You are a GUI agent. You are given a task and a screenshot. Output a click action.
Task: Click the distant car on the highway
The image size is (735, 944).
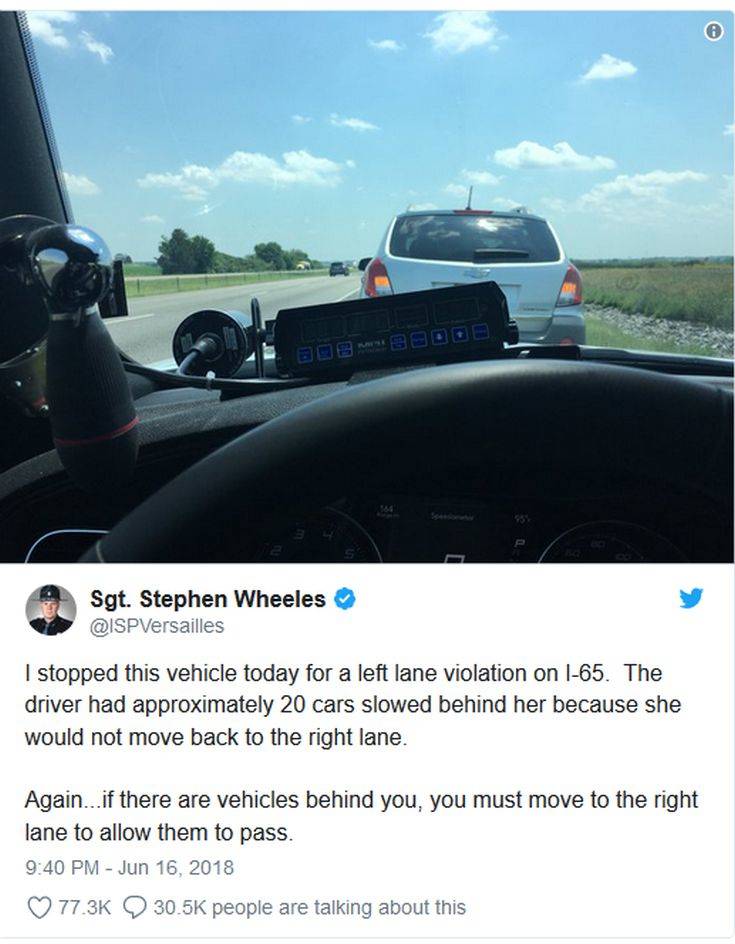339,269
